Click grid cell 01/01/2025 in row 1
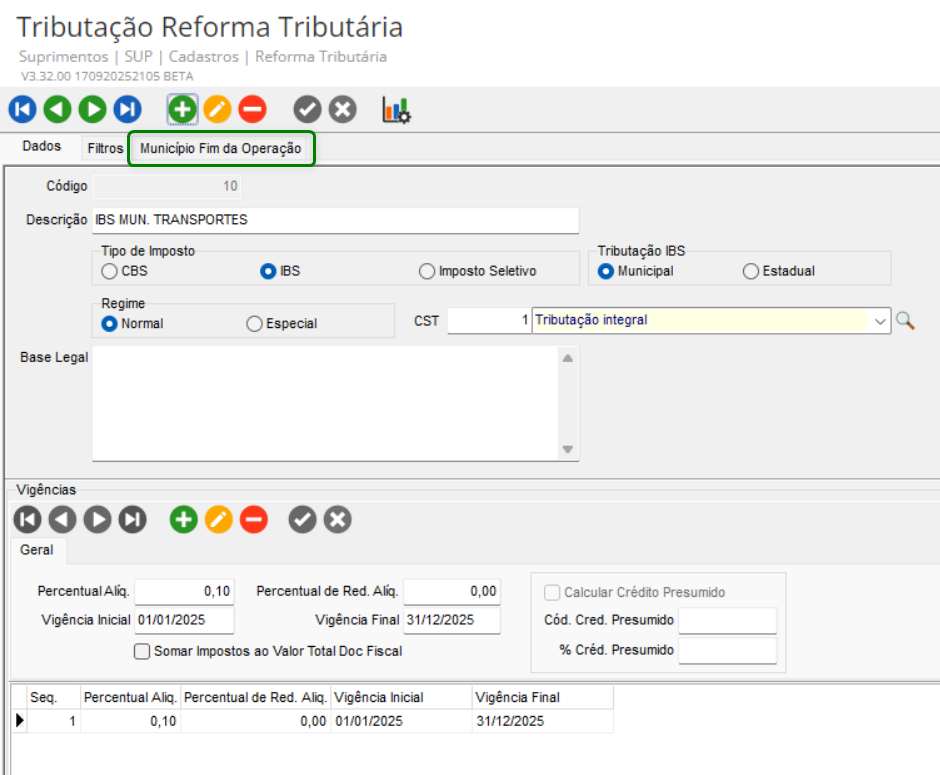The width and height of the screenshot is (940, 775). 401,721
